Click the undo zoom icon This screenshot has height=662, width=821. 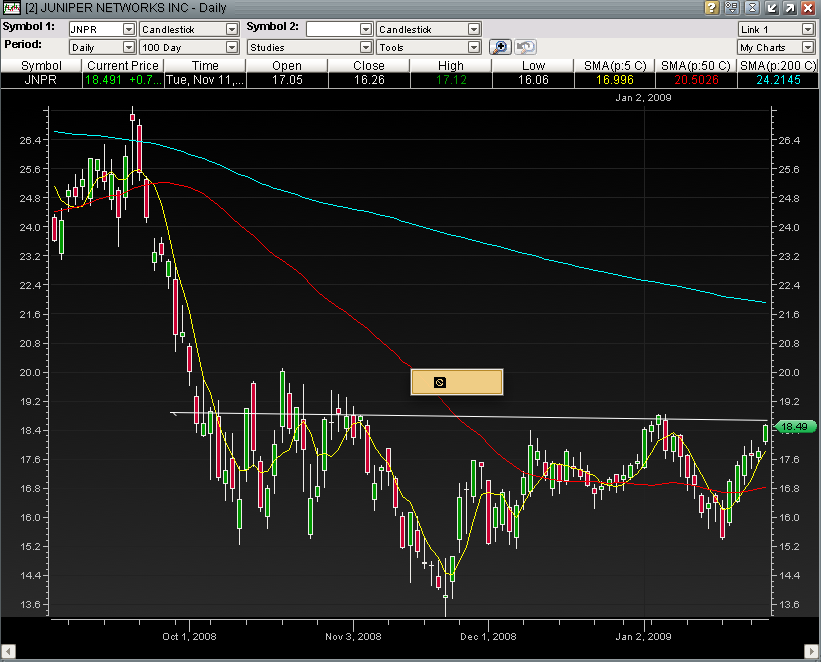click(525, 47)
